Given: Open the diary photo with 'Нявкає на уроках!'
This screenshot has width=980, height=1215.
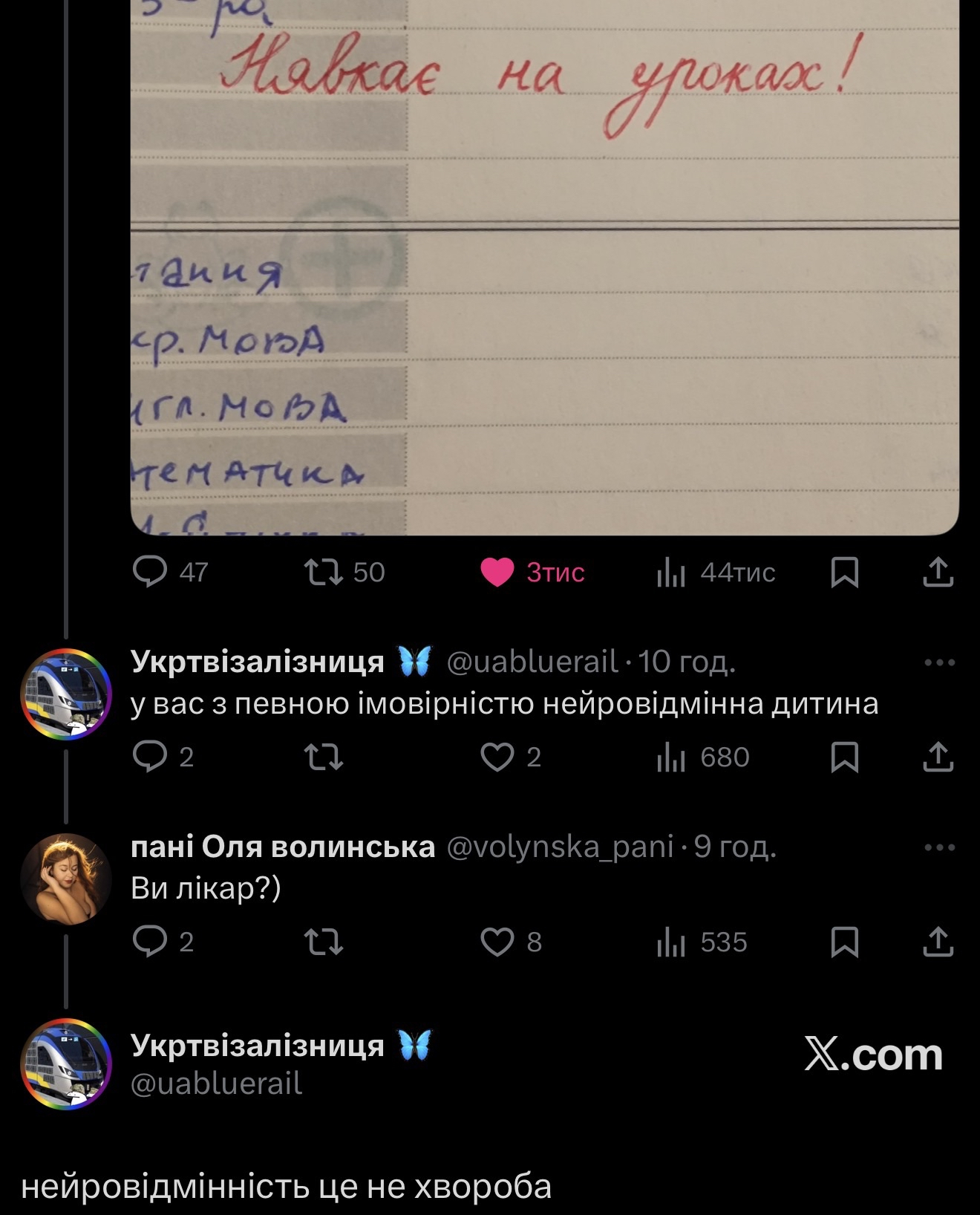Looking at the screenshot, I should [x=545, y=267].
